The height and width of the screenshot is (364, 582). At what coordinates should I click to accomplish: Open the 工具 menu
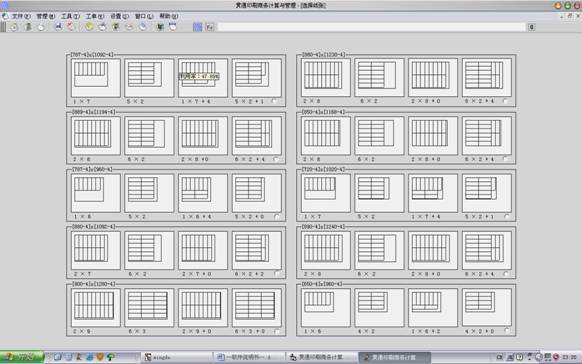click(x=70, y=16)
